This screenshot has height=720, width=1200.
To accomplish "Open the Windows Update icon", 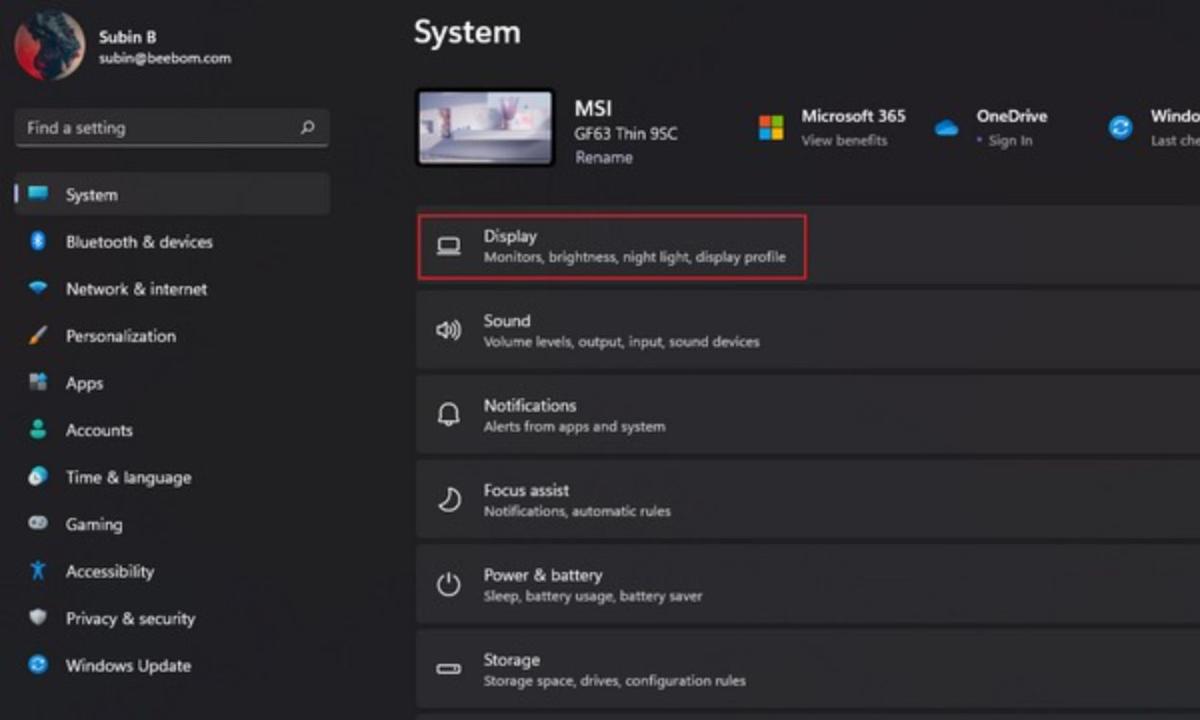I will coord(40,665).
